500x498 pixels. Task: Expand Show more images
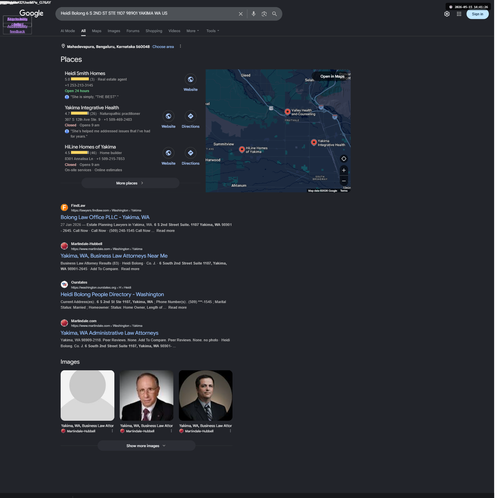pos(146,446)
